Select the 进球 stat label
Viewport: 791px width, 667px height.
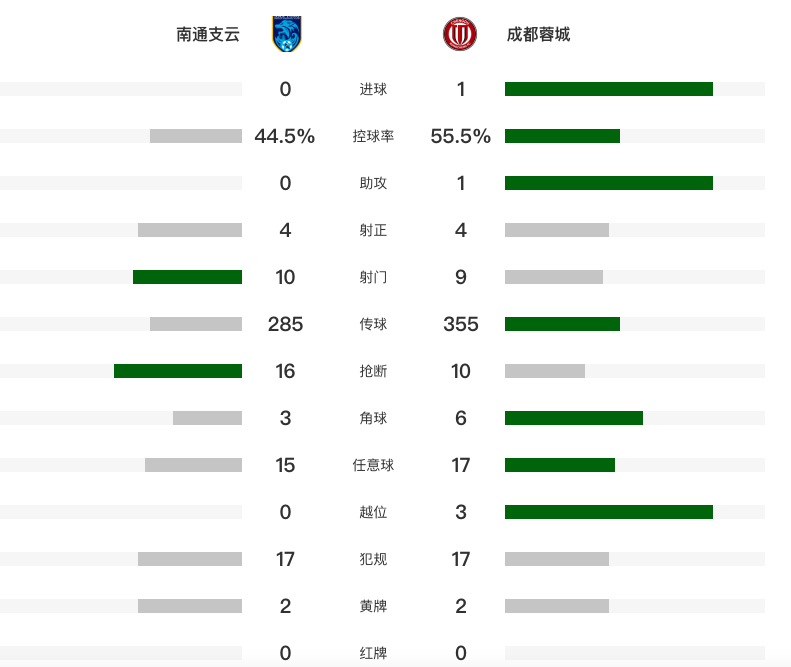(373, 89)
